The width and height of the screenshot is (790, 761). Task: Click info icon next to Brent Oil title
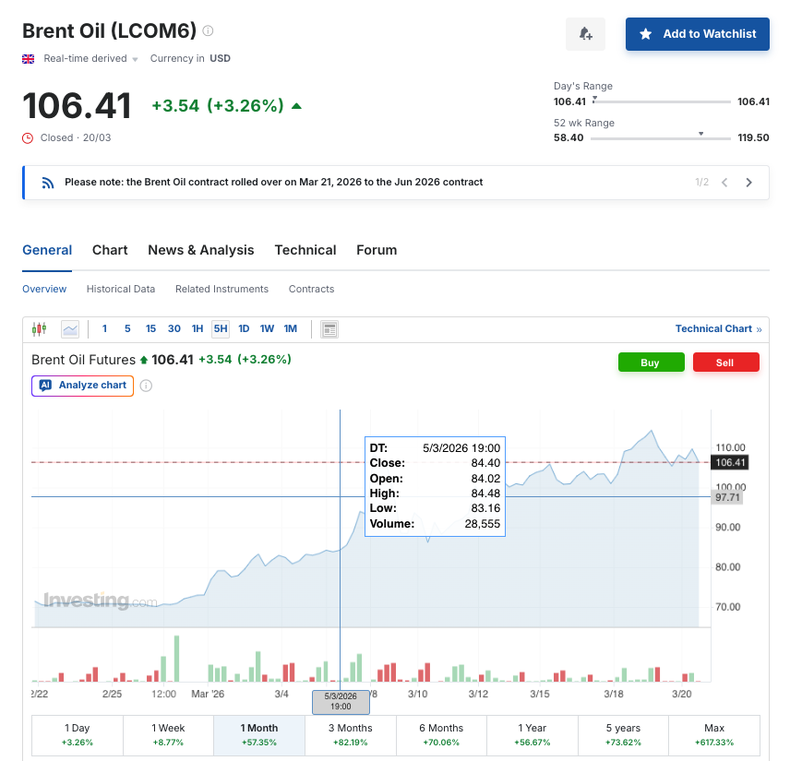click(x=208, y=31)
